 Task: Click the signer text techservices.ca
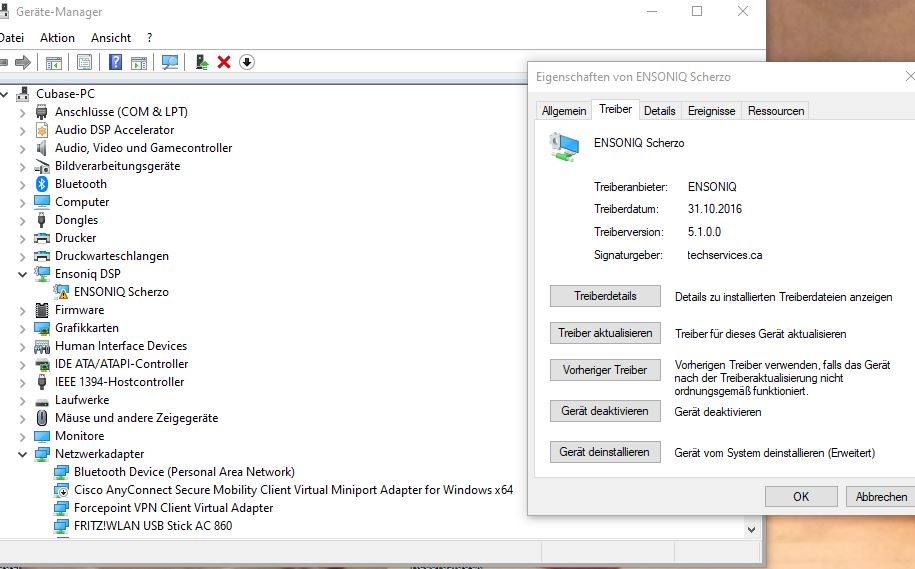(x=724, y=255)
